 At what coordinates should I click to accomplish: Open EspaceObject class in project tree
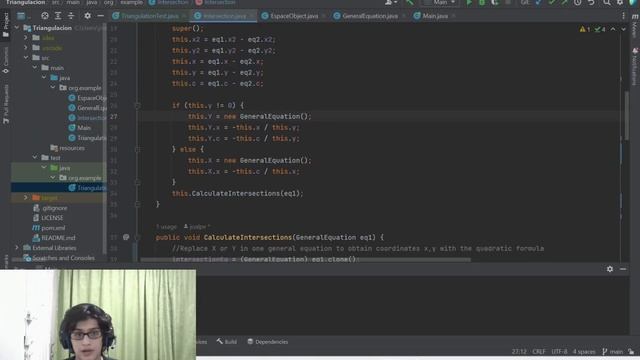88,98
